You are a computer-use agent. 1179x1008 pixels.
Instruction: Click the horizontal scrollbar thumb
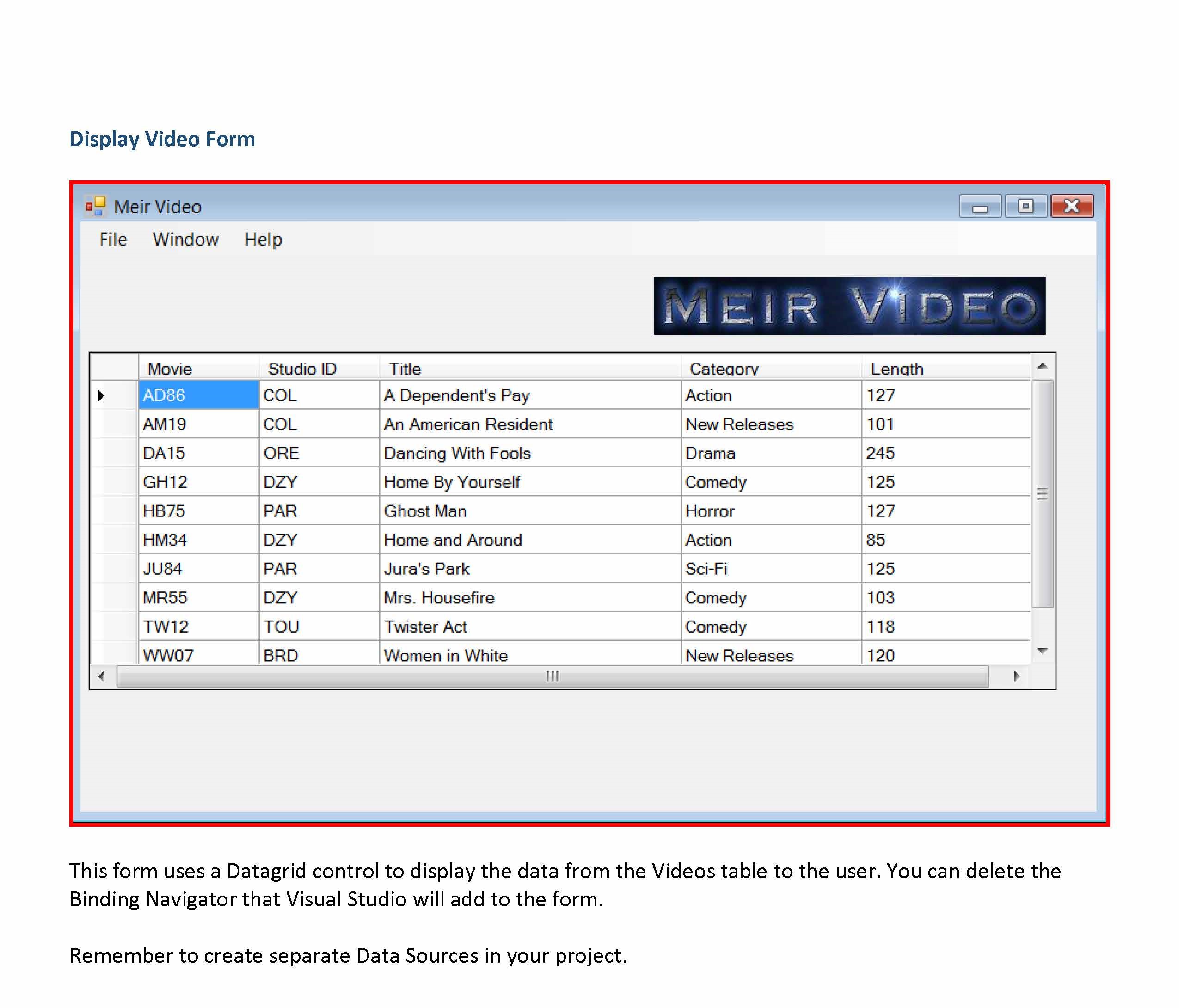pos(552,676)
